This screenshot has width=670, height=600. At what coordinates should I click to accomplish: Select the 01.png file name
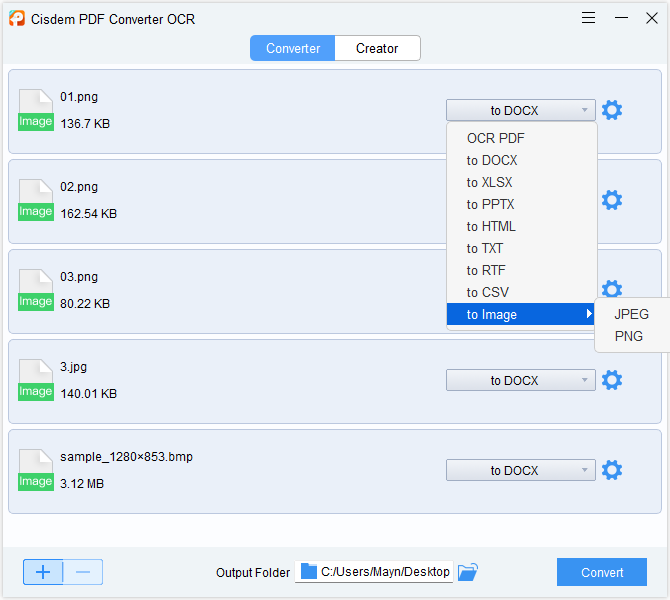click(x=79, y=97)
